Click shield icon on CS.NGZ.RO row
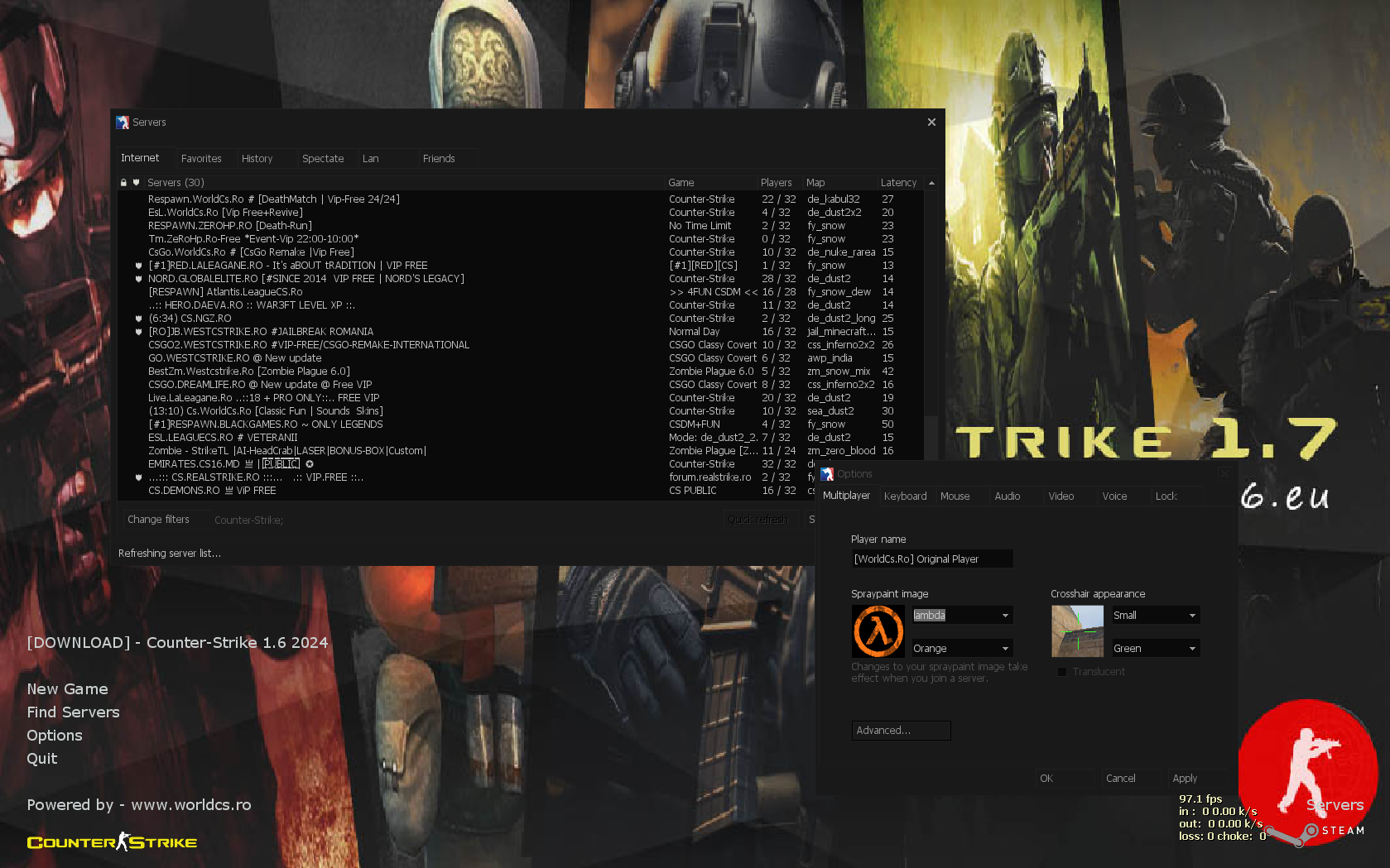 (139, 319)
